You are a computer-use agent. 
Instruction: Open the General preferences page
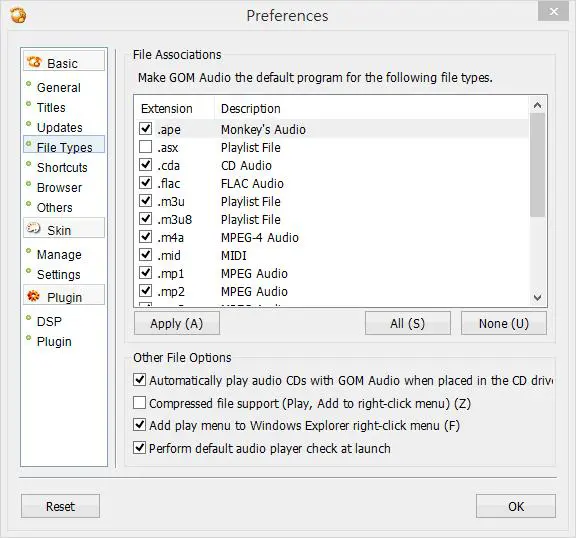[x=59, y=87]
